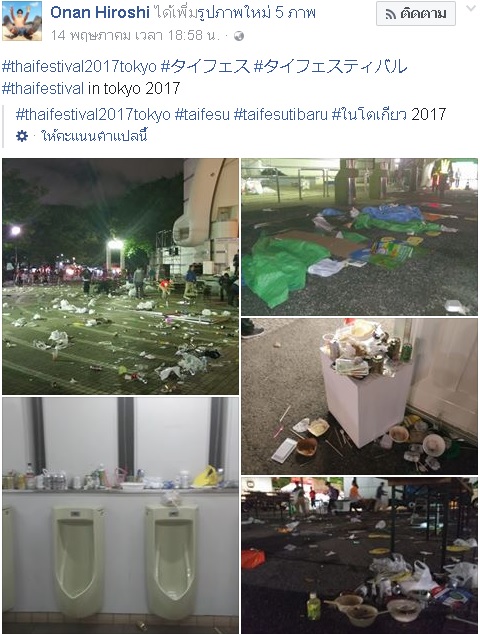Image resolution: width=480 pixels, height=634 pixels.
Task: Click the #thaifestival2017tokyo hashtag in the post
Action: point(79,66)
